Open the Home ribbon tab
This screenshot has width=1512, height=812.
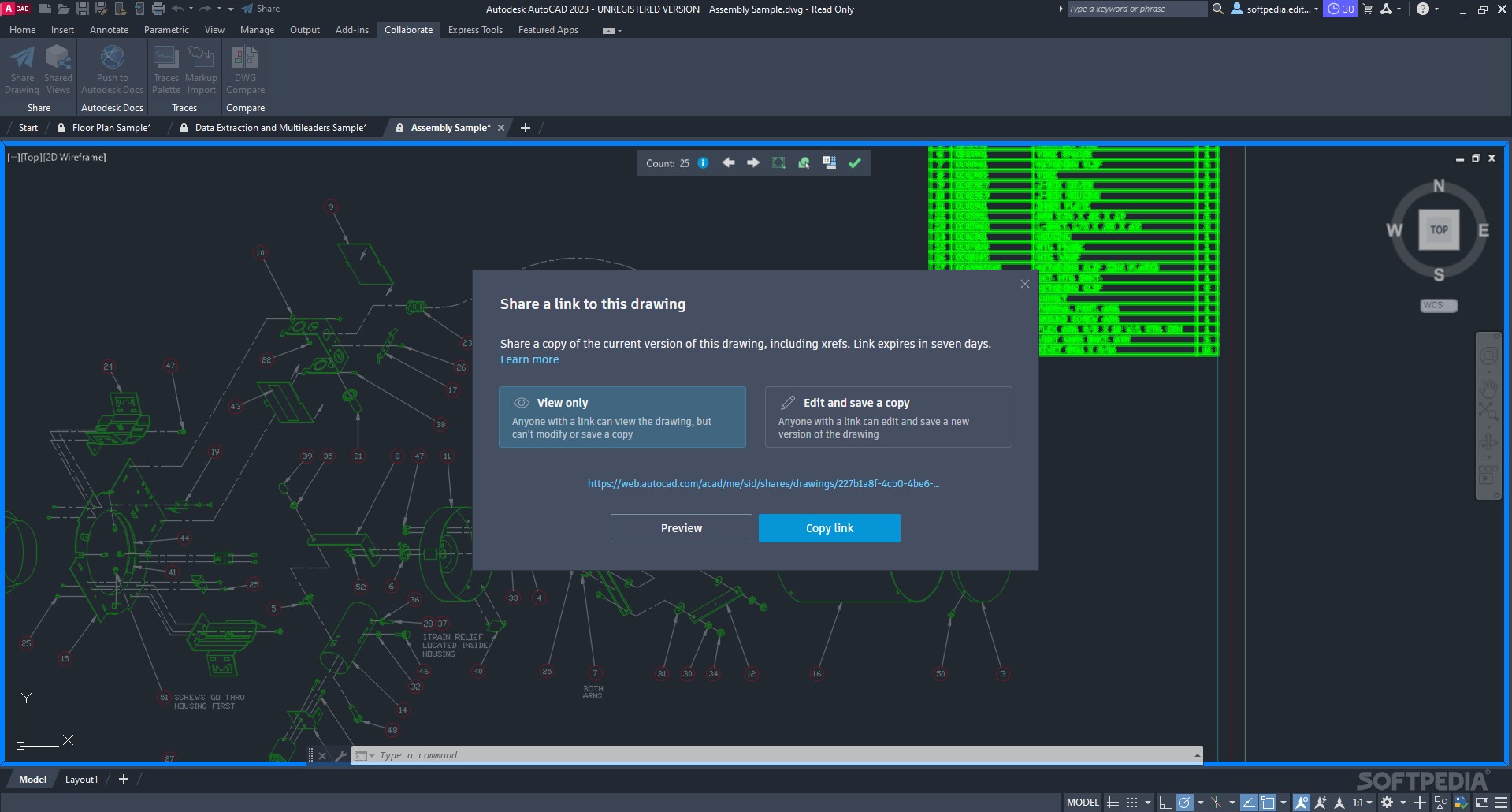22,30
